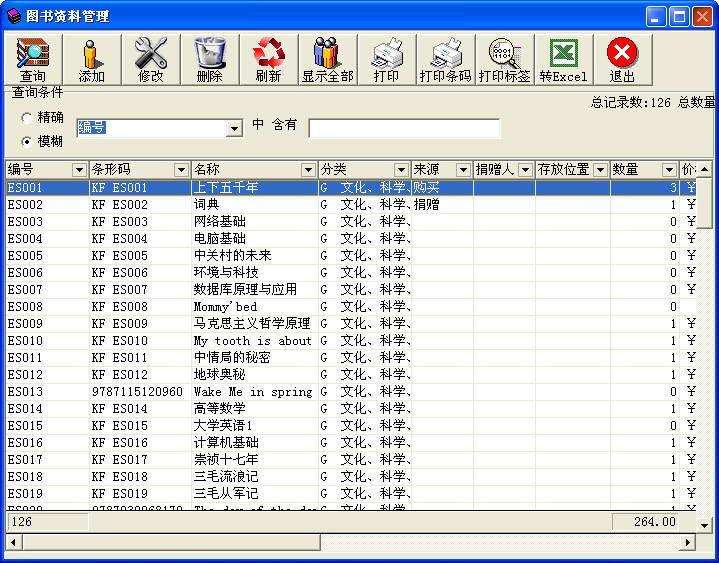Viewport: 719px width, 563px height.
Task: Click the 打印条码 print barcode icon
Action: point(446,60)
